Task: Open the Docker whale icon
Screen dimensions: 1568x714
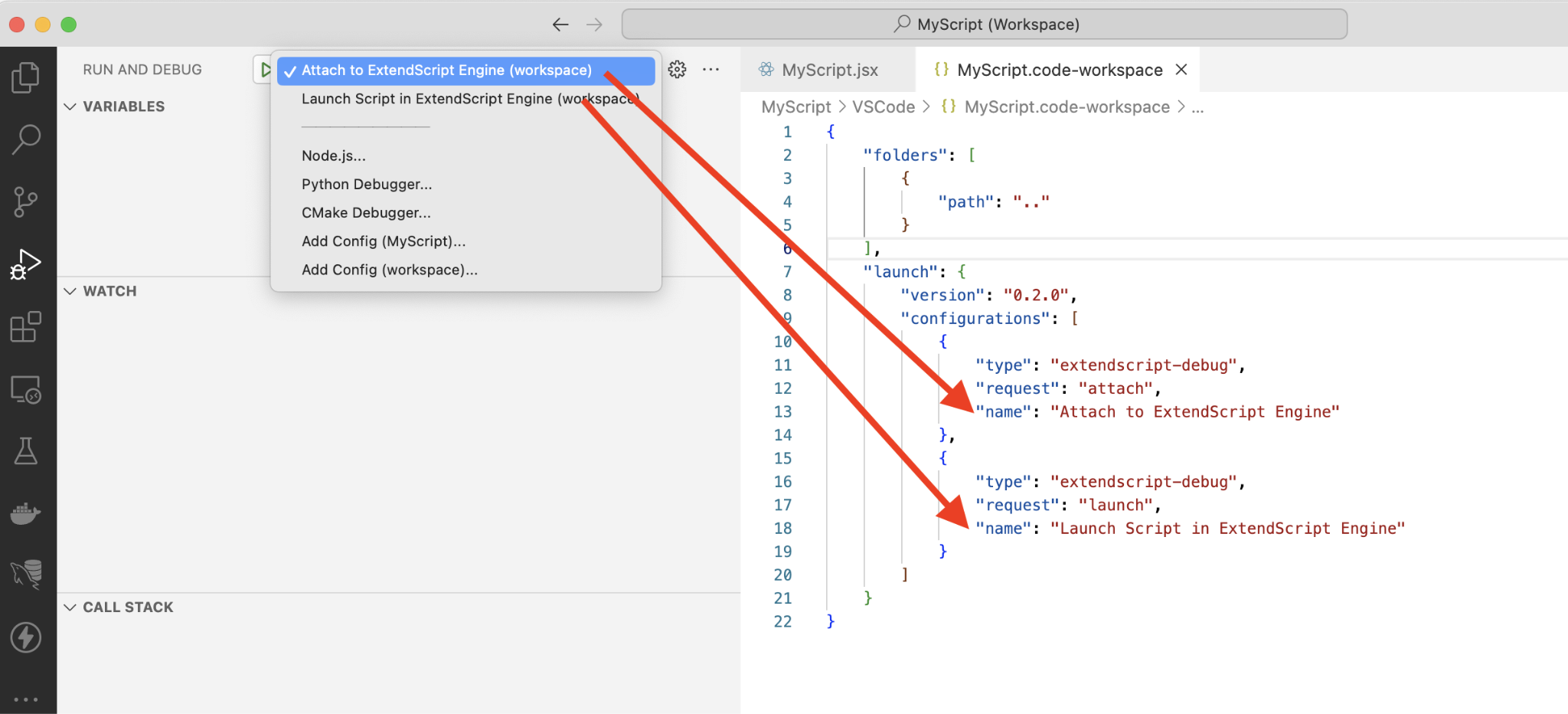Action: click(26, 513)
